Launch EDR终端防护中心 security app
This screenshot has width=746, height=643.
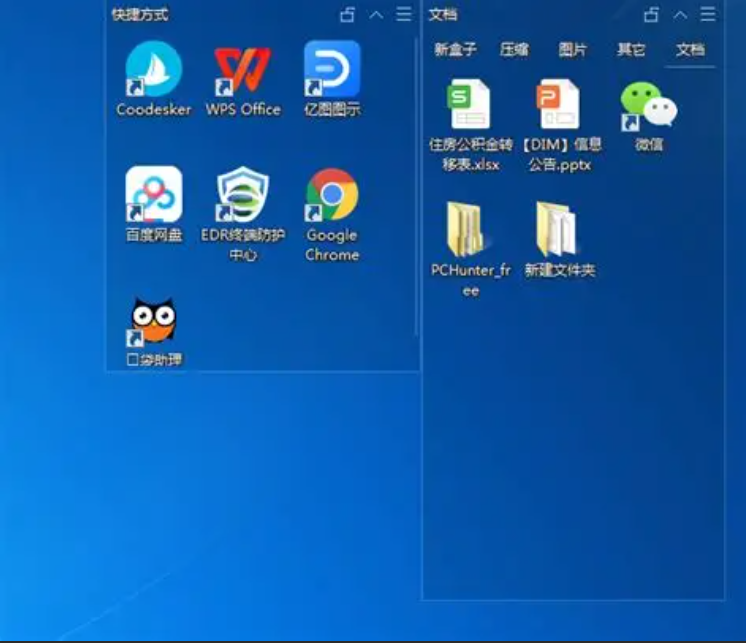pyautogui.click(x=242, y=196)
